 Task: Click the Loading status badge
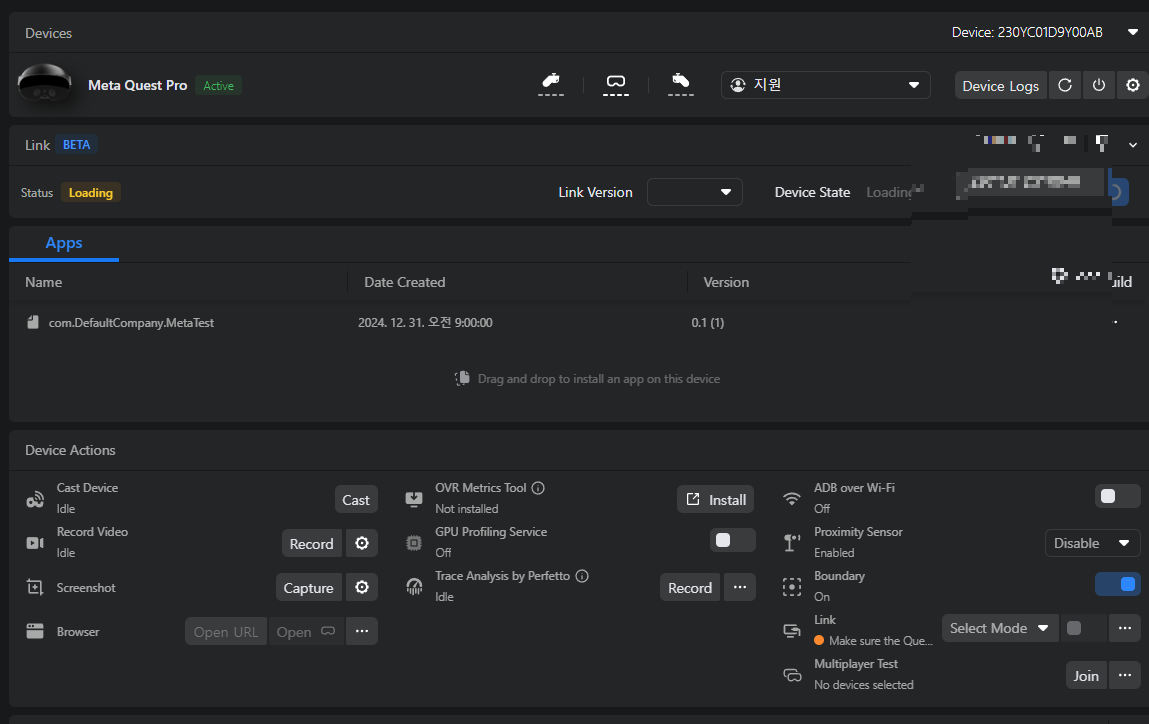[91, 192]
